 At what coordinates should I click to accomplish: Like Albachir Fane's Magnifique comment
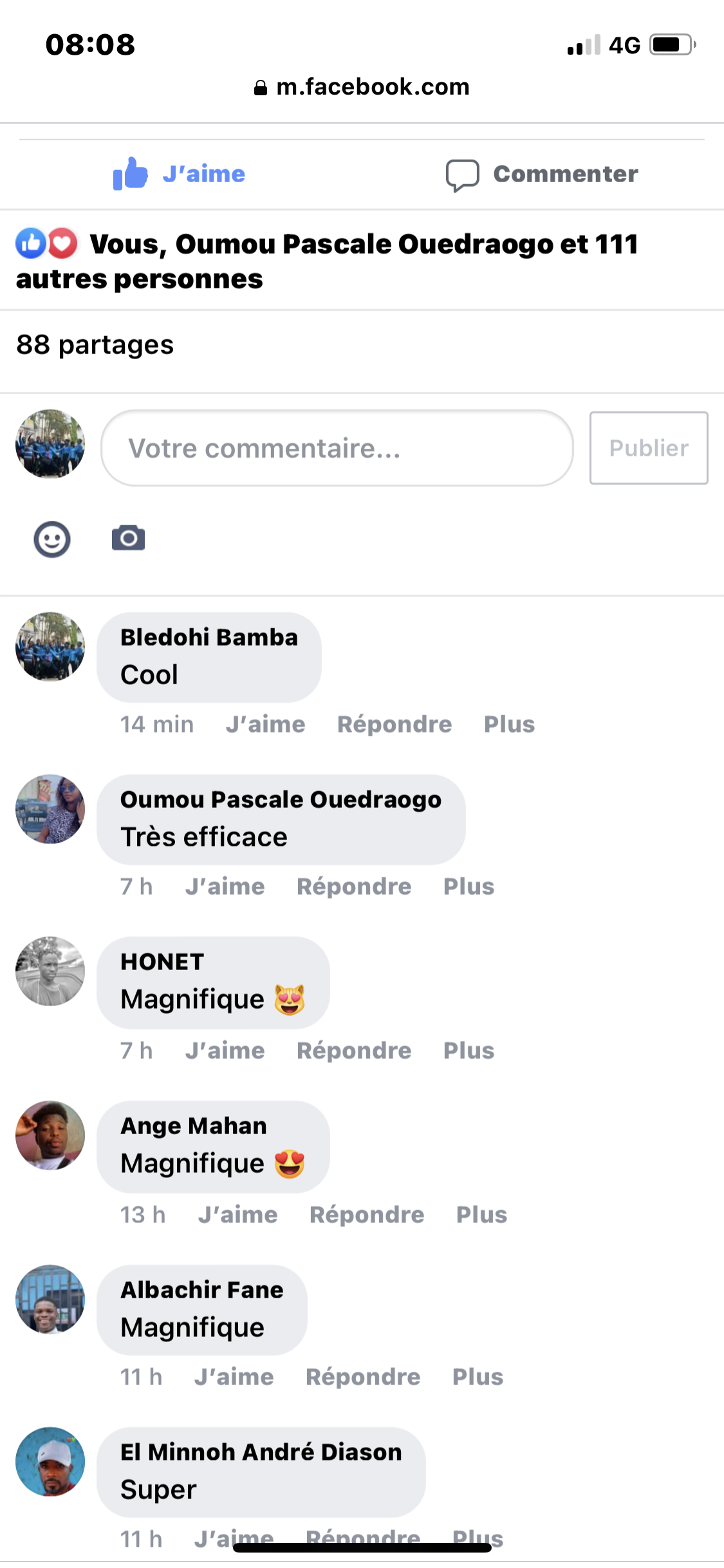[x=234, y=1377]
